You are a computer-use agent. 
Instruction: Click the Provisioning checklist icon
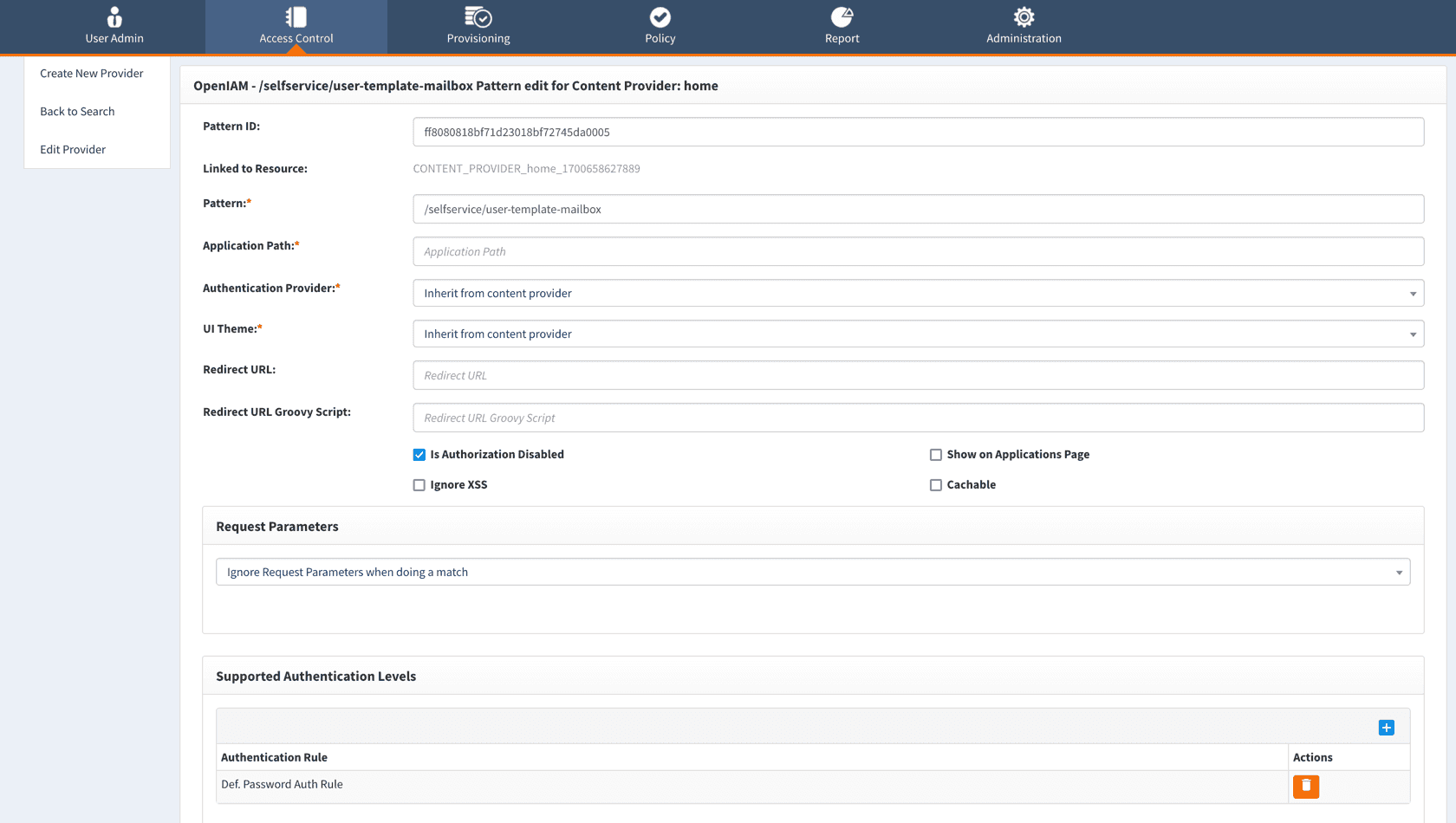478,17
